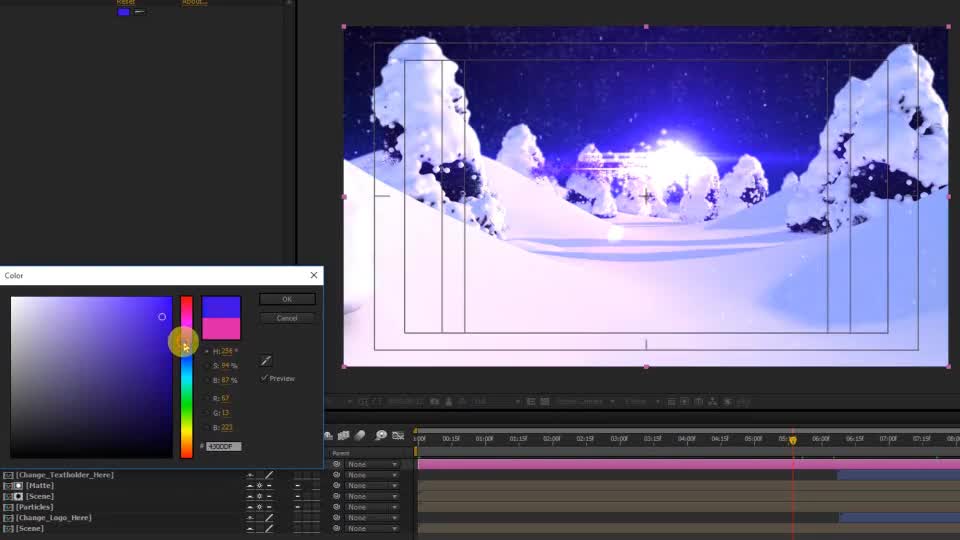Viewport: 960px width, 540px height.
Task: Open the Brainstorm bubble icon in timeline
Action: 381,435
